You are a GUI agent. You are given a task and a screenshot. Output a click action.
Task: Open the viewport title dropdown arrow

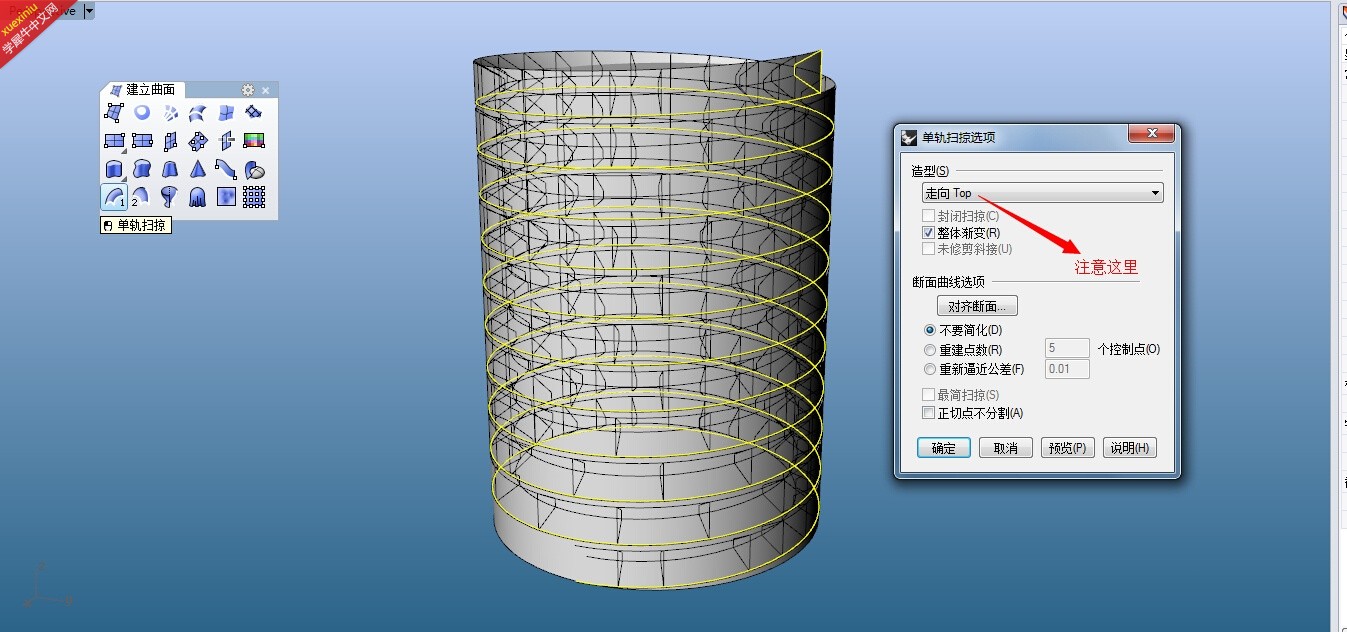(89, 11)
